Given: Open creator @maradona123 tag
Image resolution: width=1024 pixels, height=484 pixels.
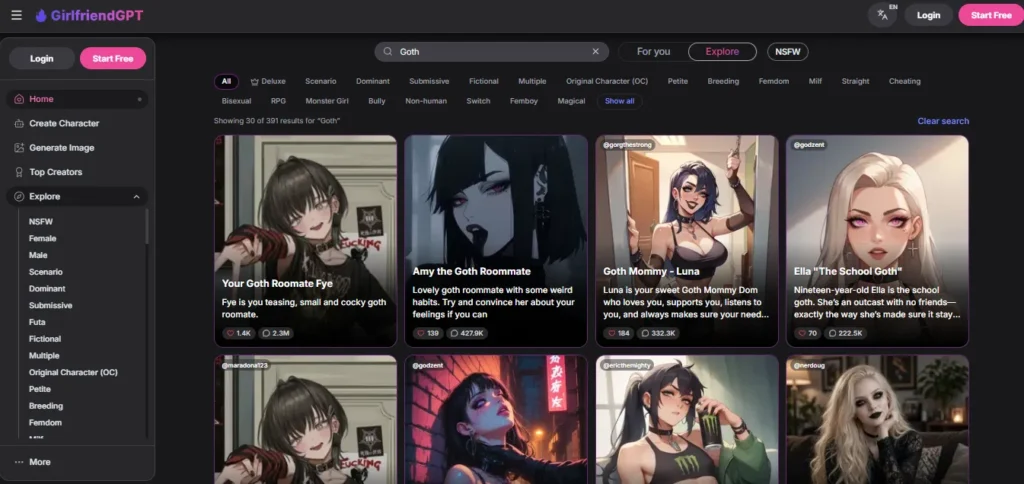Looking at the screenshot, I should pyautogui.click(x=245, y=365).
